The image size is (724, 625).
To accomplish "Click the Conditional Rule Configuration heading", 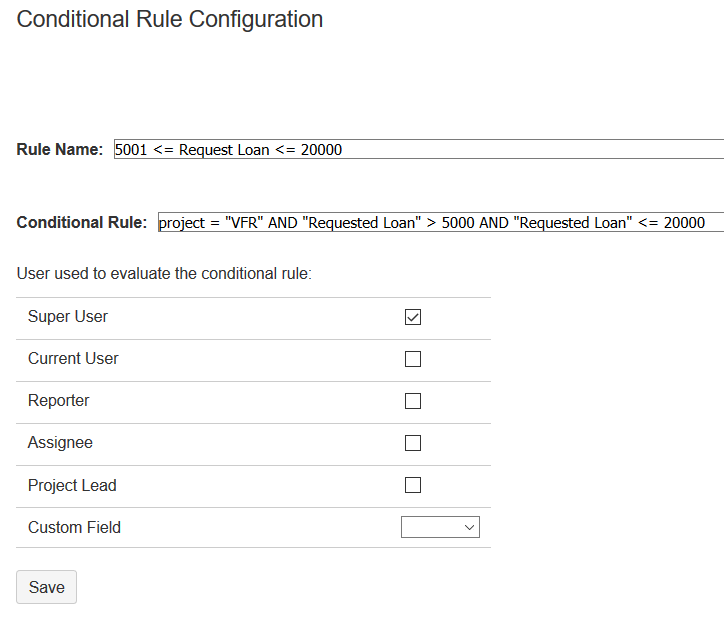I will pos(170,19).
